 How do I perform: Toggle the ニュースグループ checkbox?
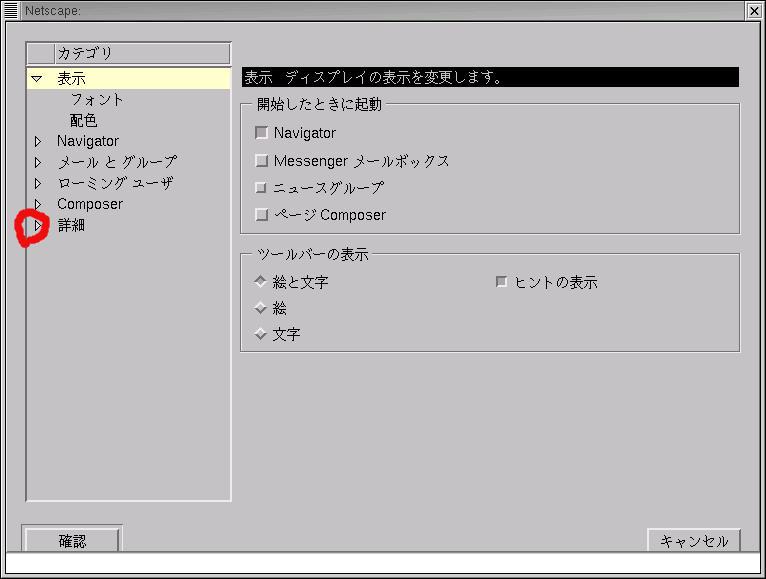click(x=261, y=188)
